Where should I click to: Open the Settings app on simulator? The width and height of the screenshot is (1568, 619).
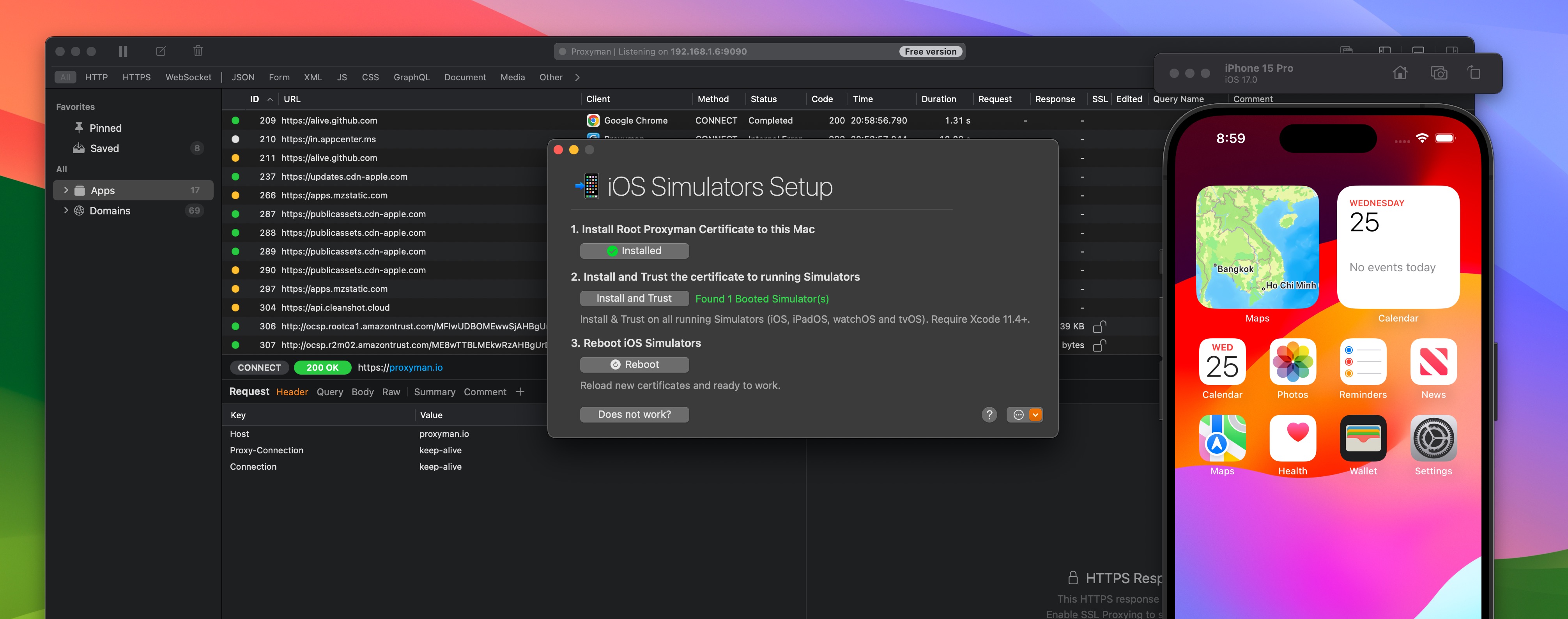[1433, 438]
